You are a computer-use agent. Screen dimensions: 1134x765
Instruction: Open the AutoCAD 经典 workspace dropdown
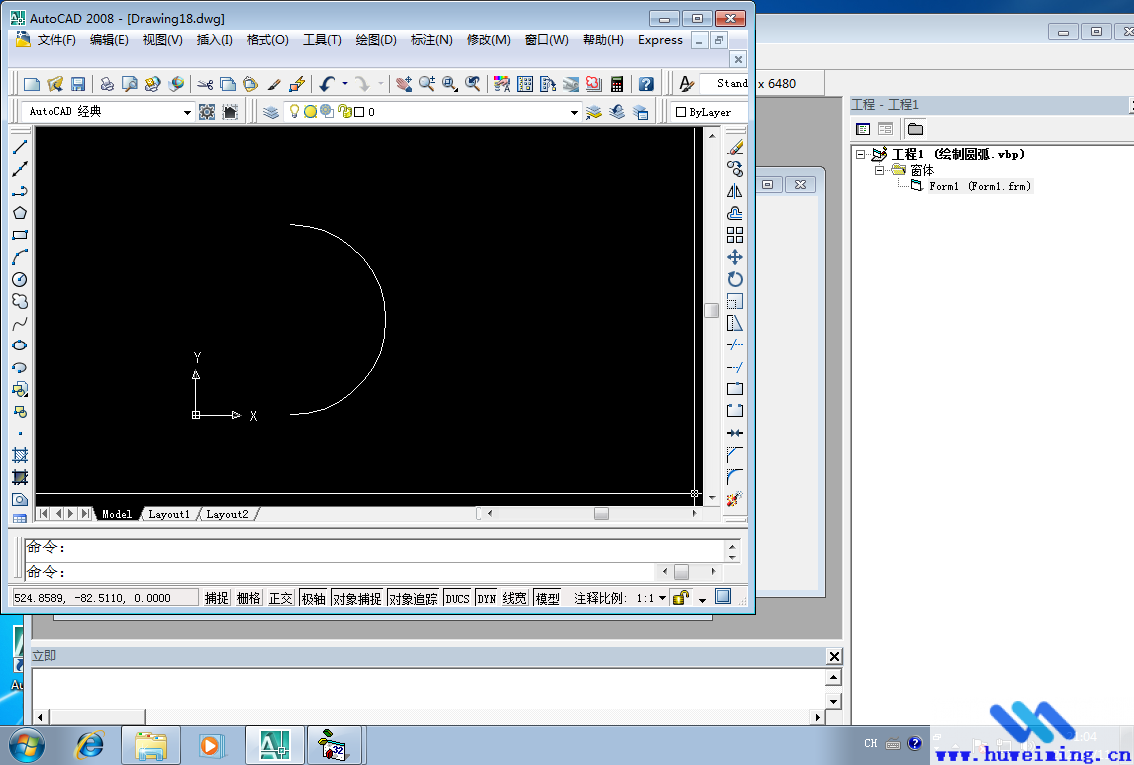[187, 112]
